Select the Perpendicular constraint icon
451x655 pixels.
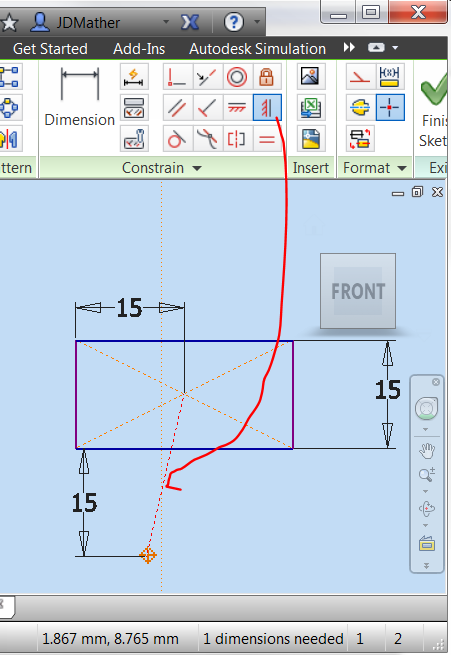tap(207, 108)
